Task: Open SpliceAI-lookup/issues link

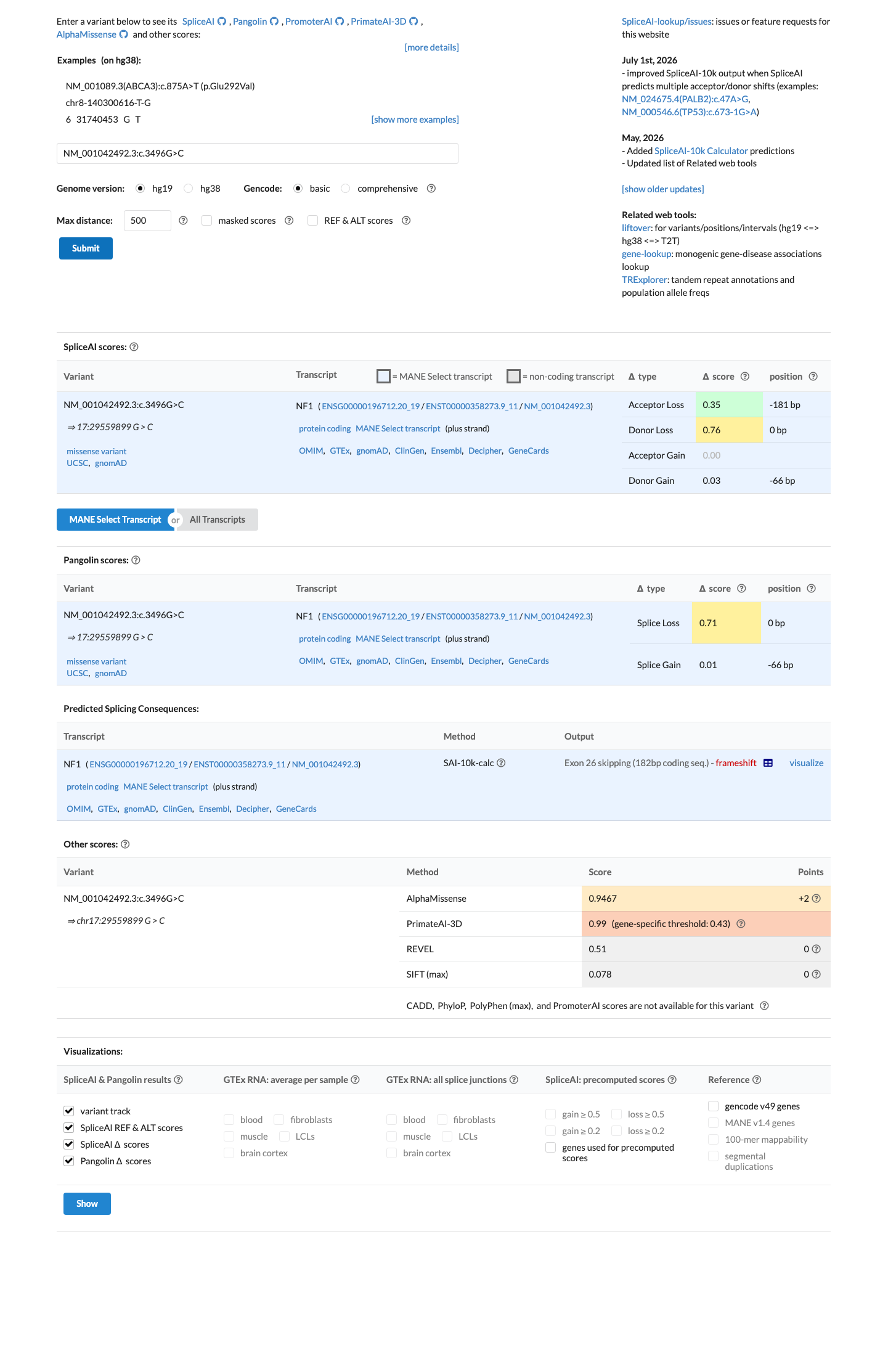Action: coord(666,22)
